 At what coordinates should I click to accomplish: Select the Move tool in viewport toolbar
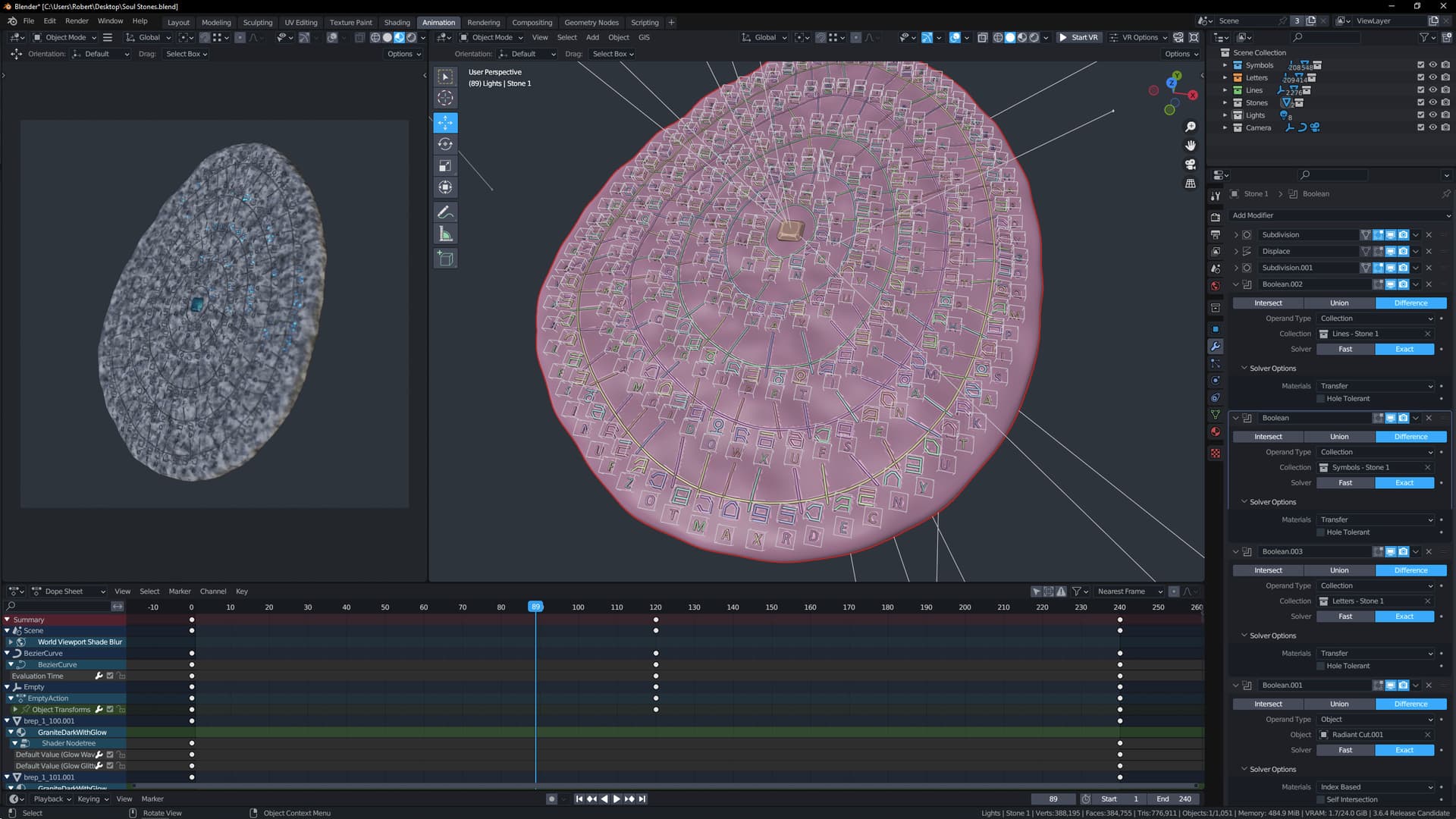(445, 122)
